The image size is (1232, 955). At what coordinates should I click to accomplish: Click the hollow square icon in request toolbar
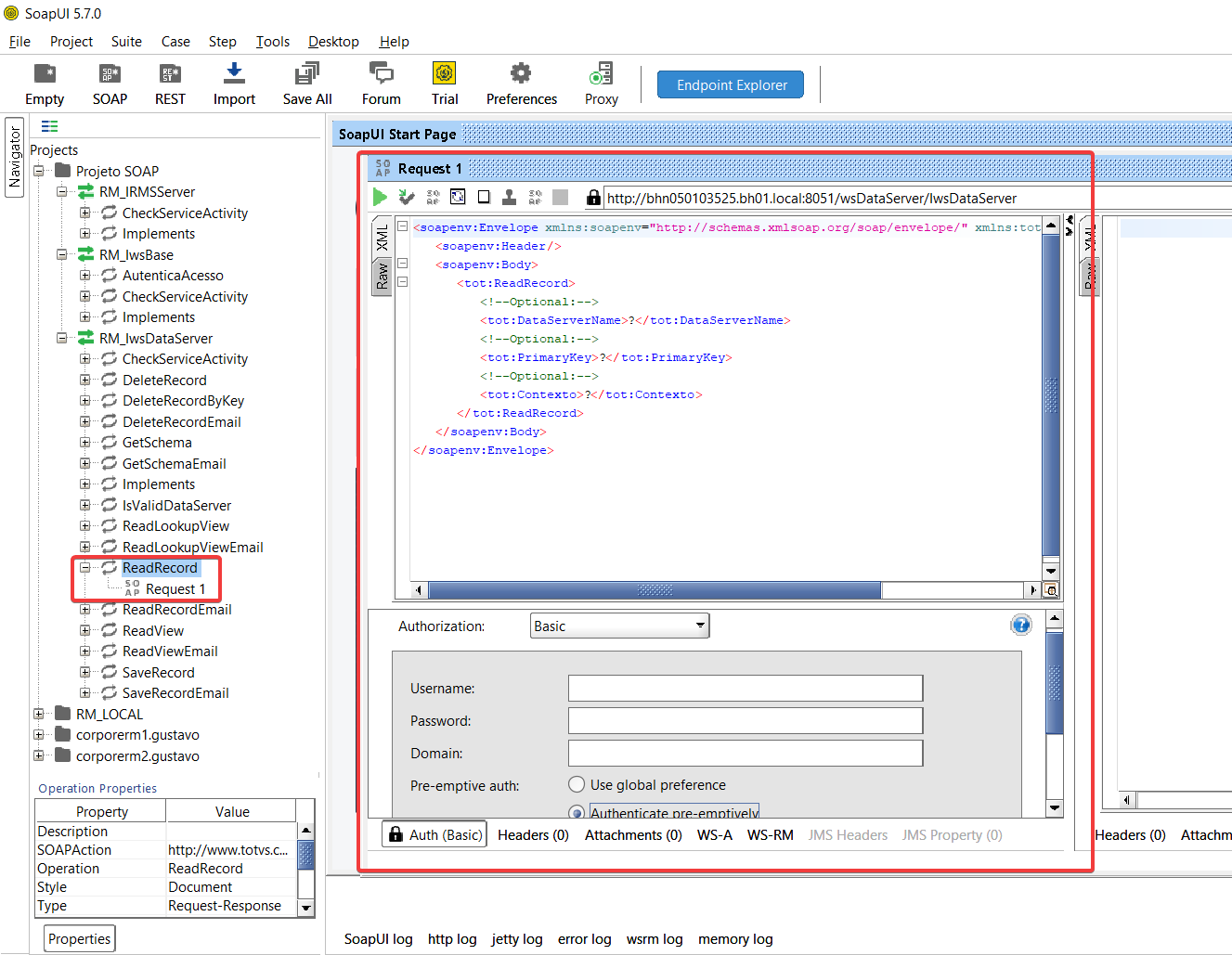pyautogui.click(x=484, y=197)
